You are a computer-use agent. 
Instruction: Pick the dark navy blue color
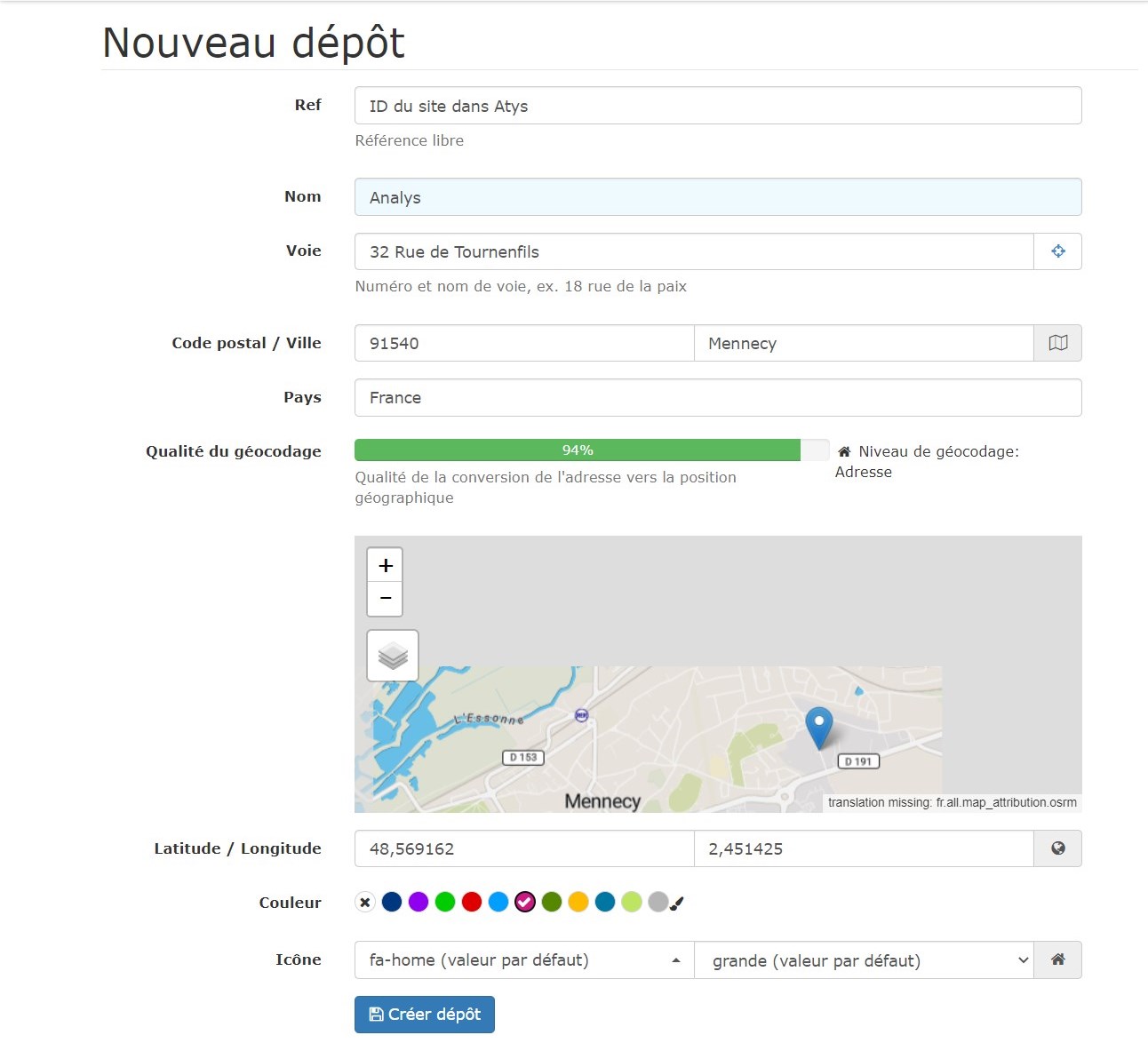(392, 903)
